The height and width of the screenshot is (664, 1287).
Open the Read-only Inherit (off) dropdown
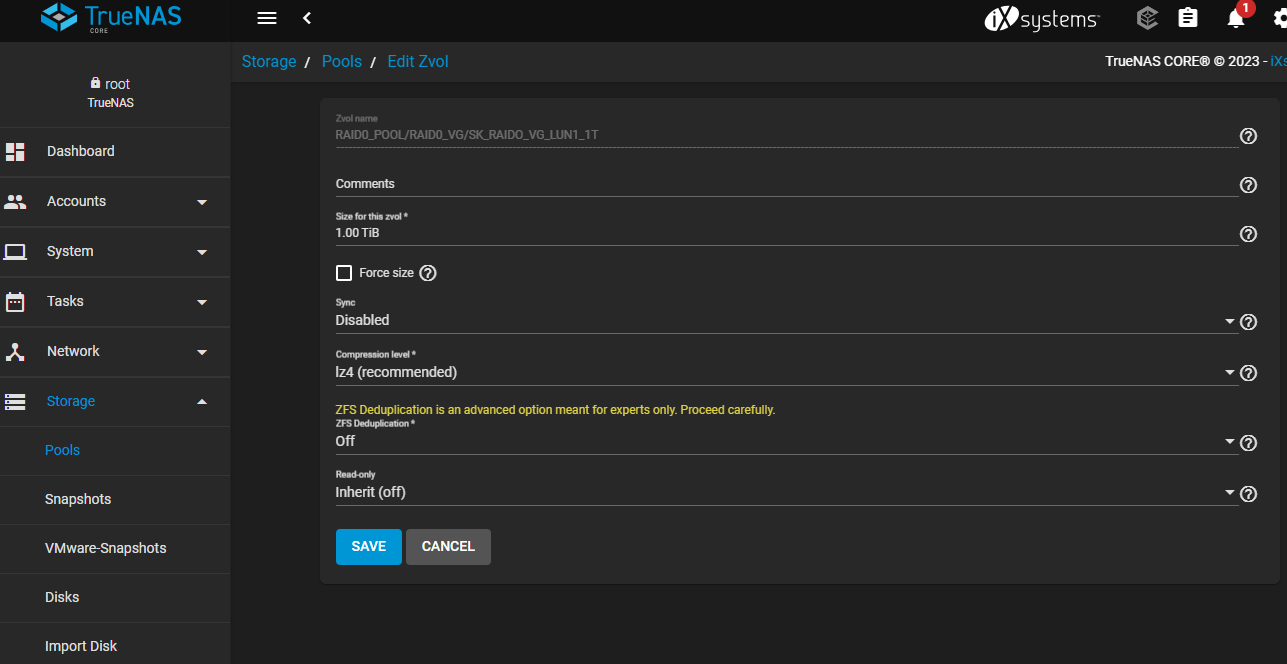(x=786, y=492)
